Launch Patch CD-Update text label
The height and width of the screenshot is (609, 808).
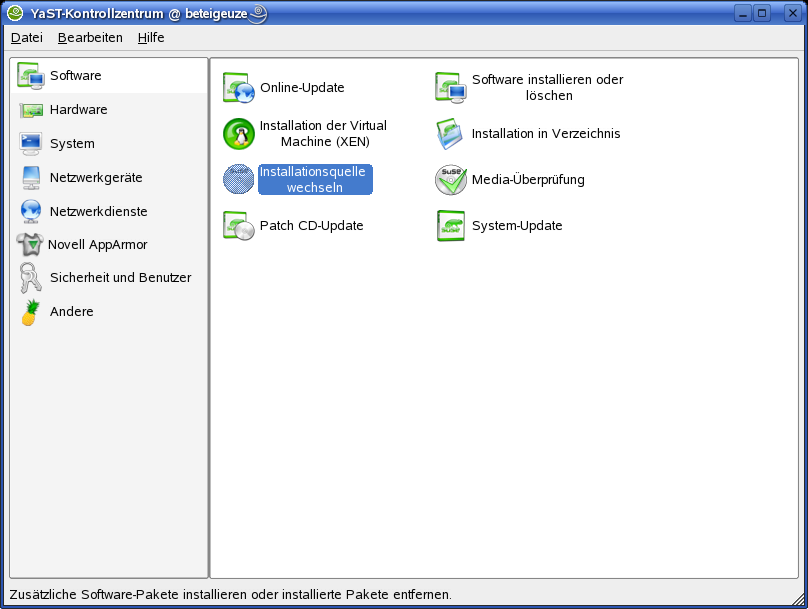pyautogui.click(x=311, y=226)
